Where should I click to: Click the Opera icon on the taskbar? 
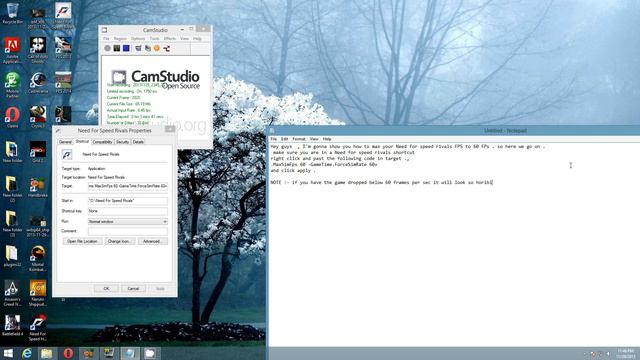(68, 353)
